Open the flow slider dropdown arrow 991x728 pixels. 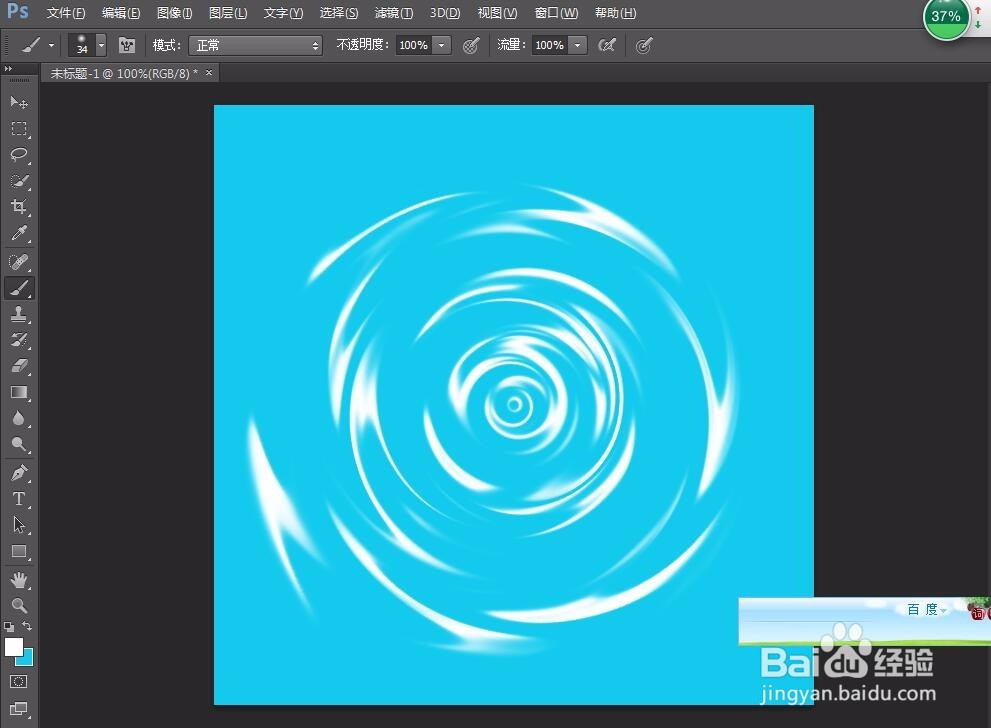[578, 45]
